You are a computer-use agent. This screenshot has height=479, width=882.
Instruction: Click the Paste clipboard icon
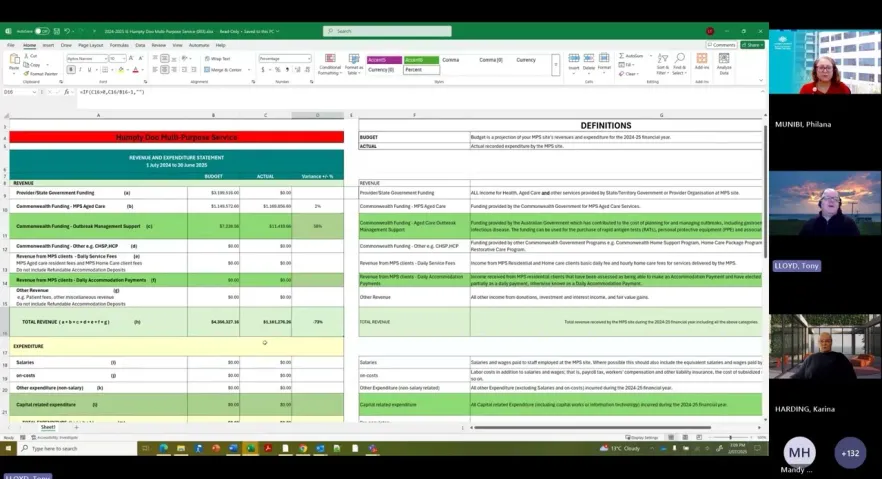click(14, 60)
